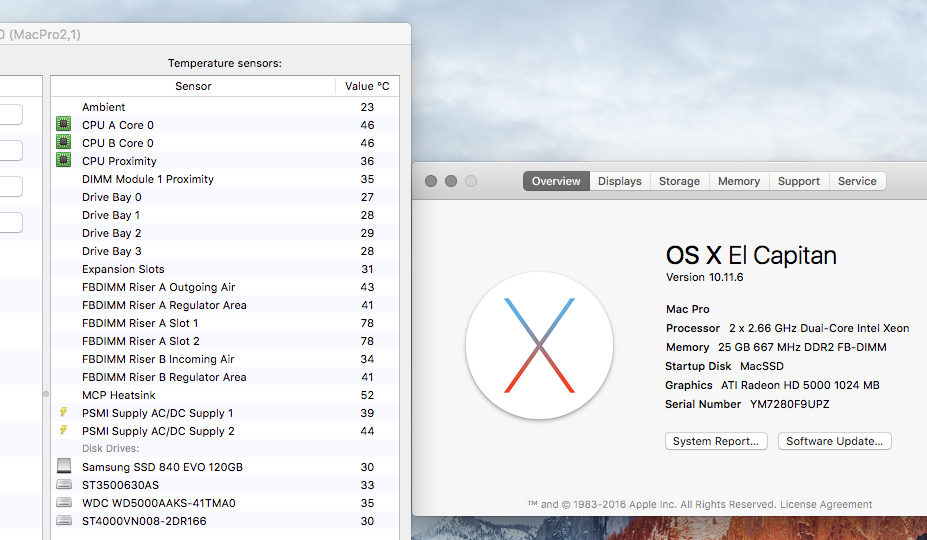This screenshot has height=540, width=927.
Task: Click the Software Update button
Action: [x=834, y=441]
